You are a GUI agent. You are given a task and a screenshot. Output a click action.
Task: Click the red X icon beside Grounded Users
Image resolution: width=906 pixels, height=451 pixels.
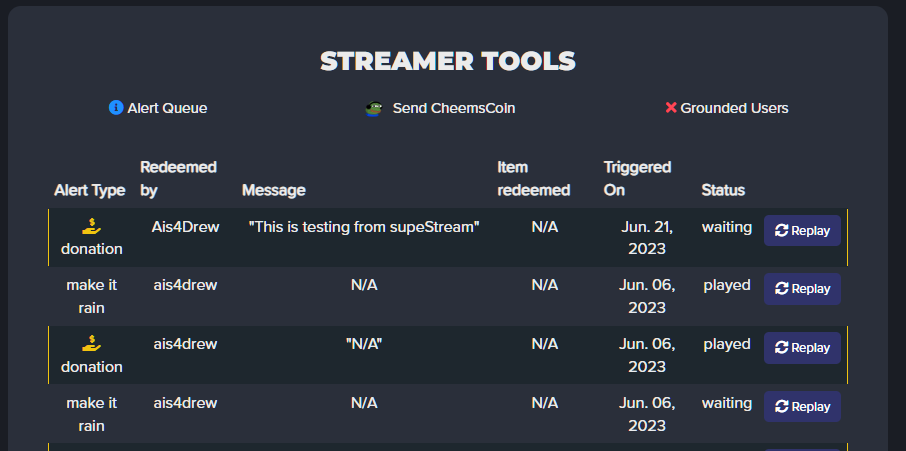click(x=671, y=107)
